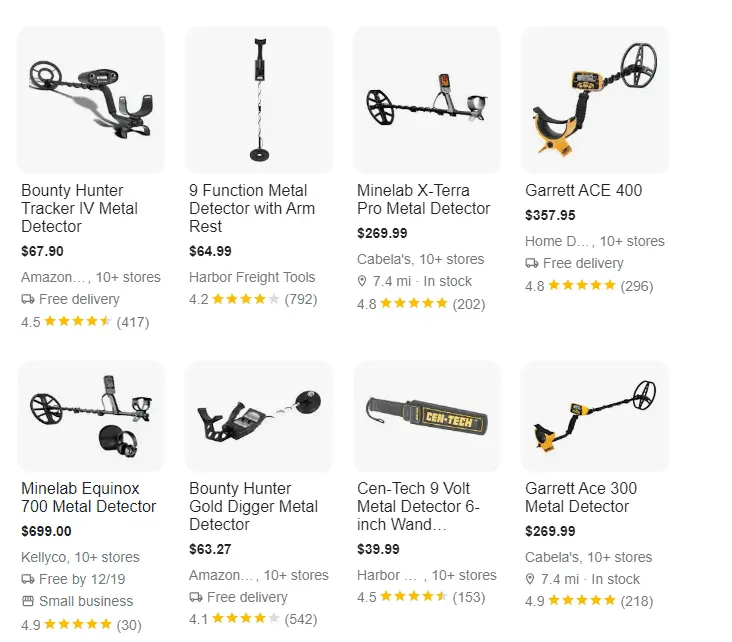Open the Cen-Tech 9 Volt Metal Detector listing

click(x=418, y=506)
